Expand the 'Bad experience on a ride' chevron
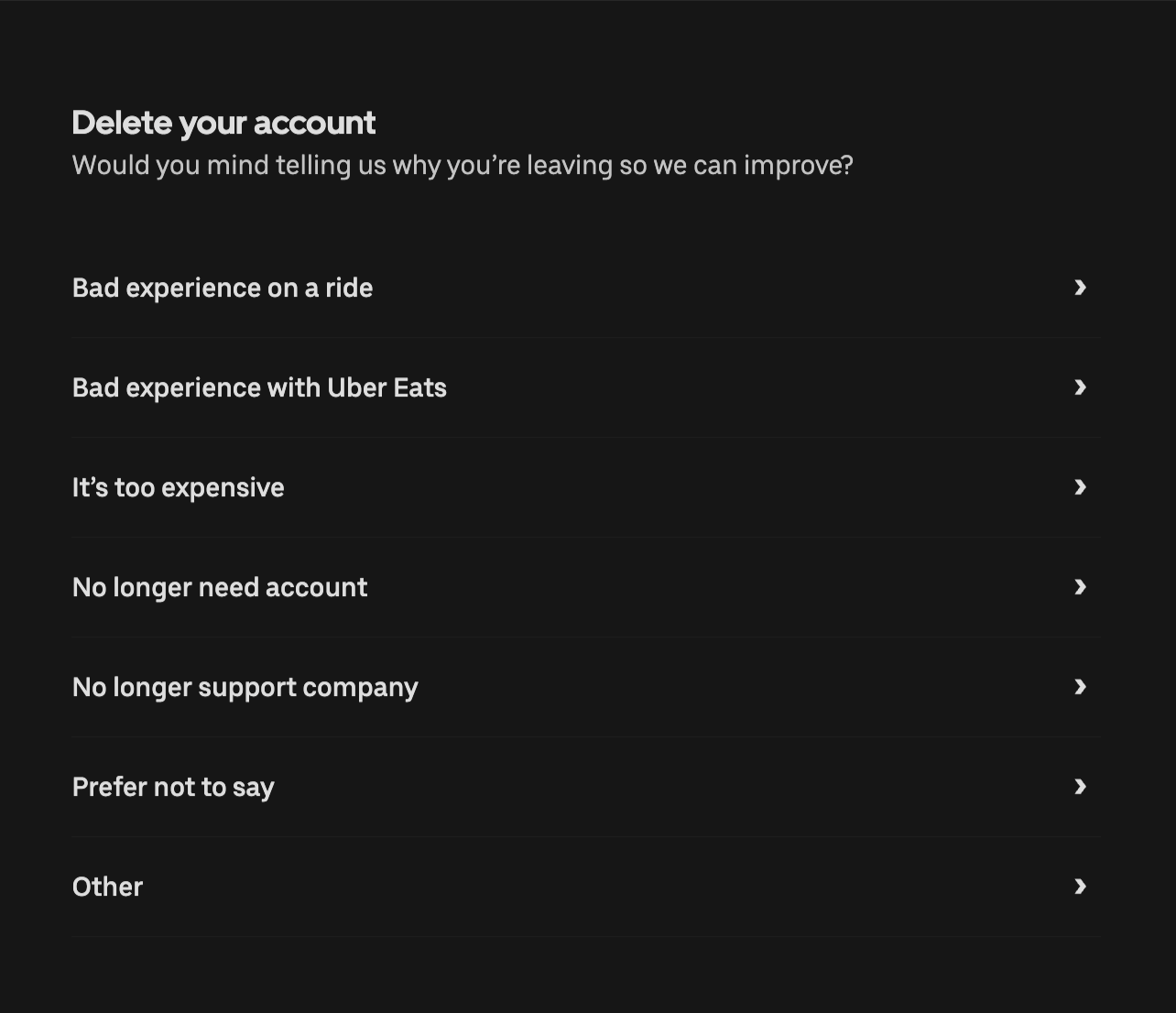Screen dimensions: 1176x1013 click(x=1080, y=288)
